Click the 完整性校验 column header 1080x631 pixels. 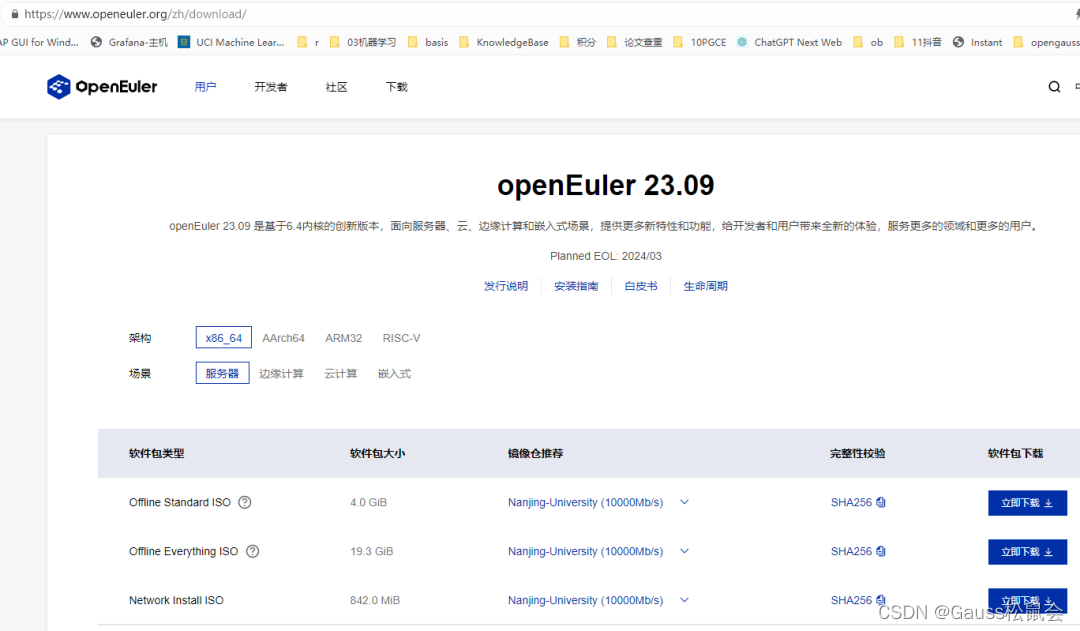click(x=858, y=453)
